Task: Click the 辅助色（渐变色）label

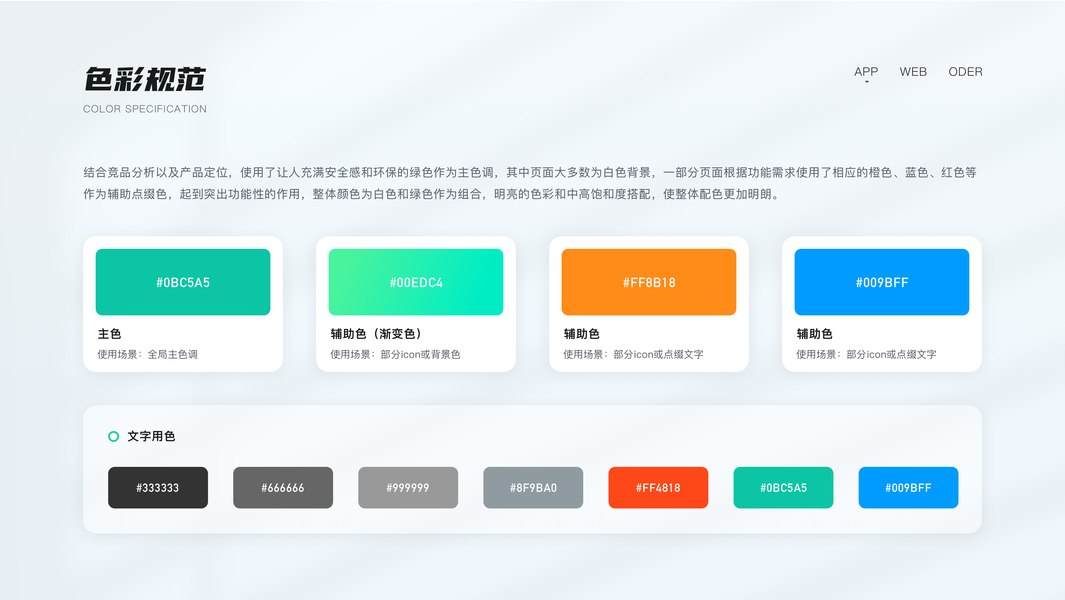Action: pyautogui.click(x=378, y=334)
